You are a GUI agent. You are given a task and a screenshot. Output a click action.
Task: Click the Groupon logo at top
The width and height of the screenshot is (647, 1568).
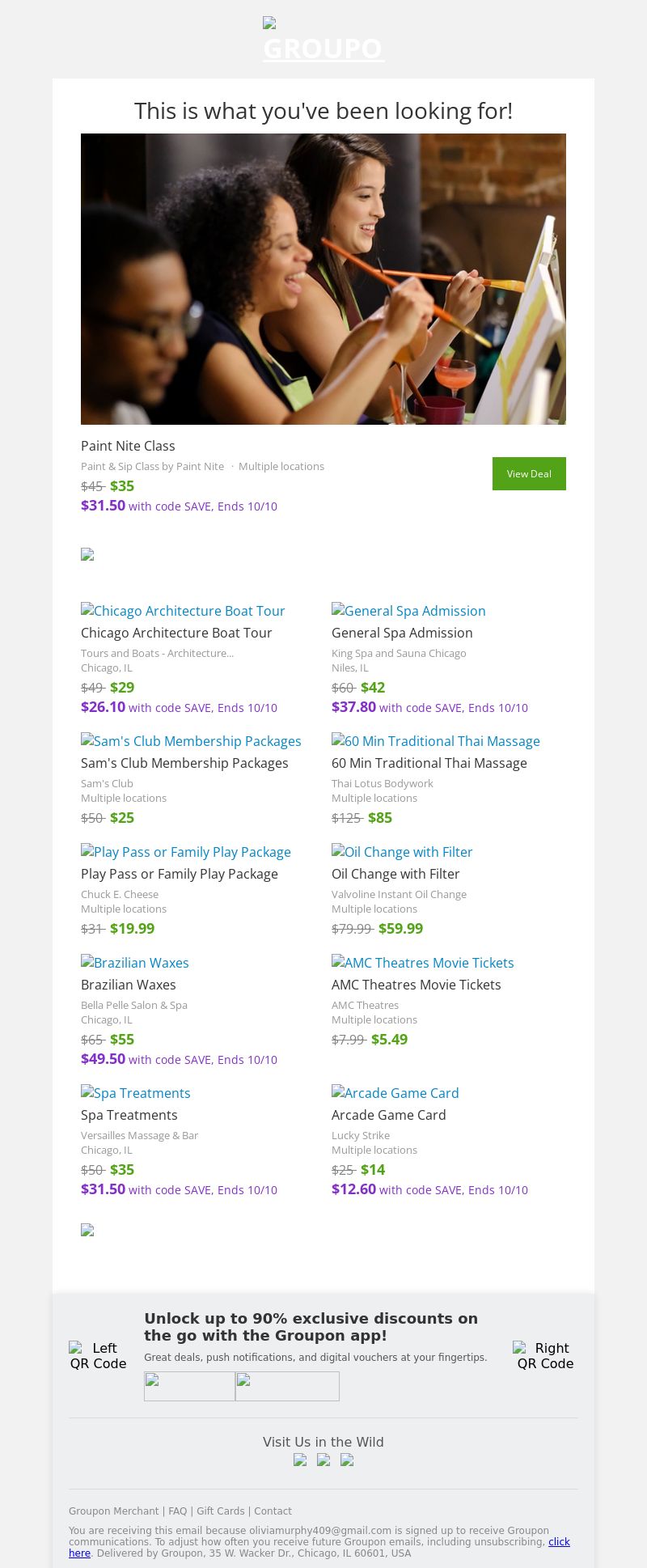click(323, 40)
